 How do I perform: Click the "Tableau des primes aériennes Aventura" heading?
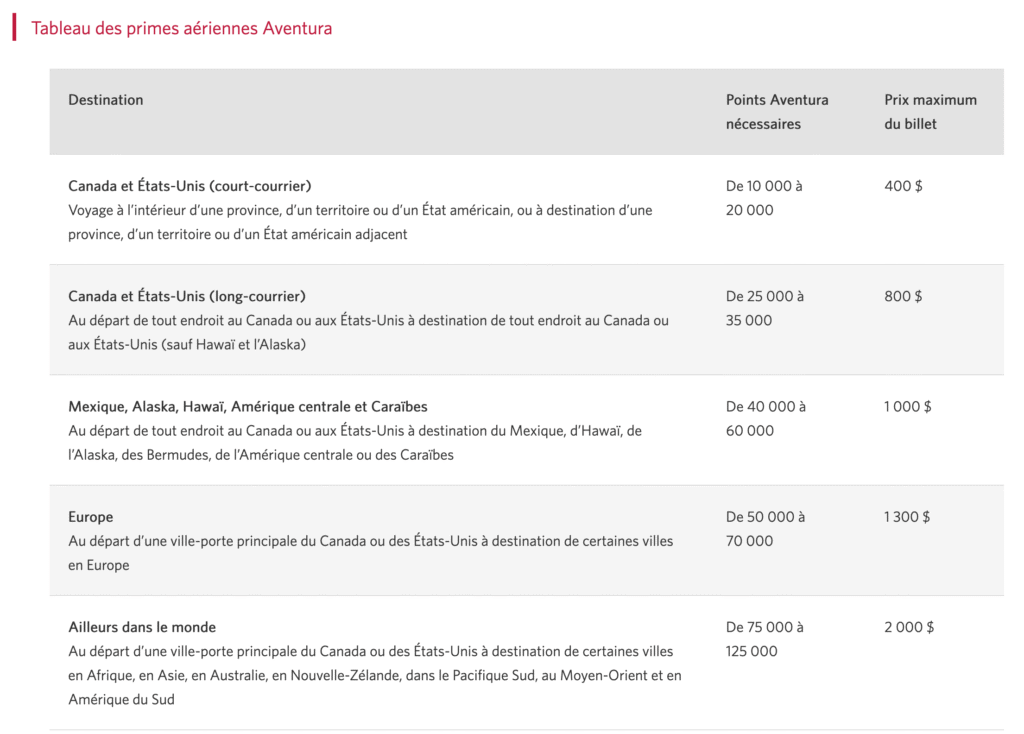coord(181,28)
